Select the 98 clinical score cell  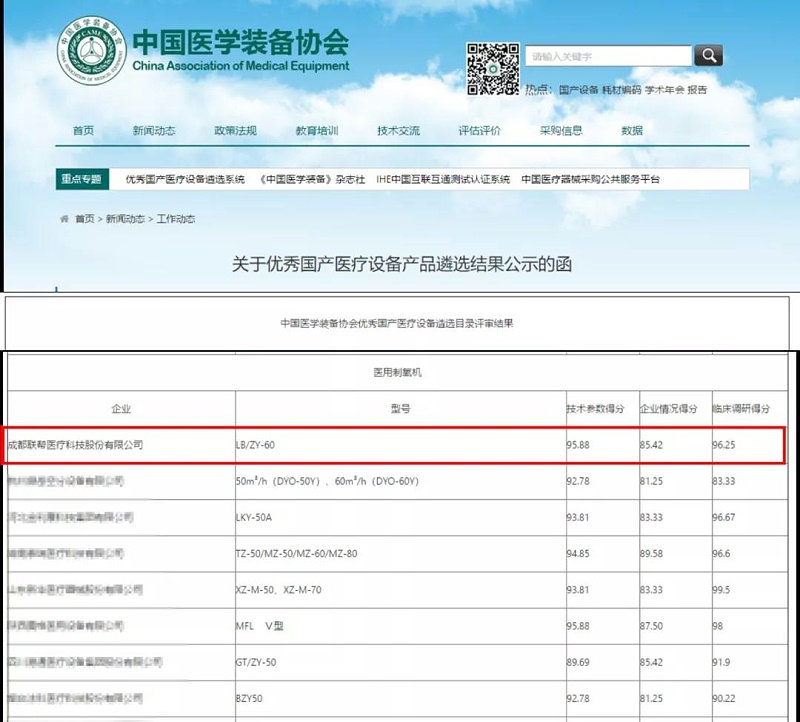point(749,626)
